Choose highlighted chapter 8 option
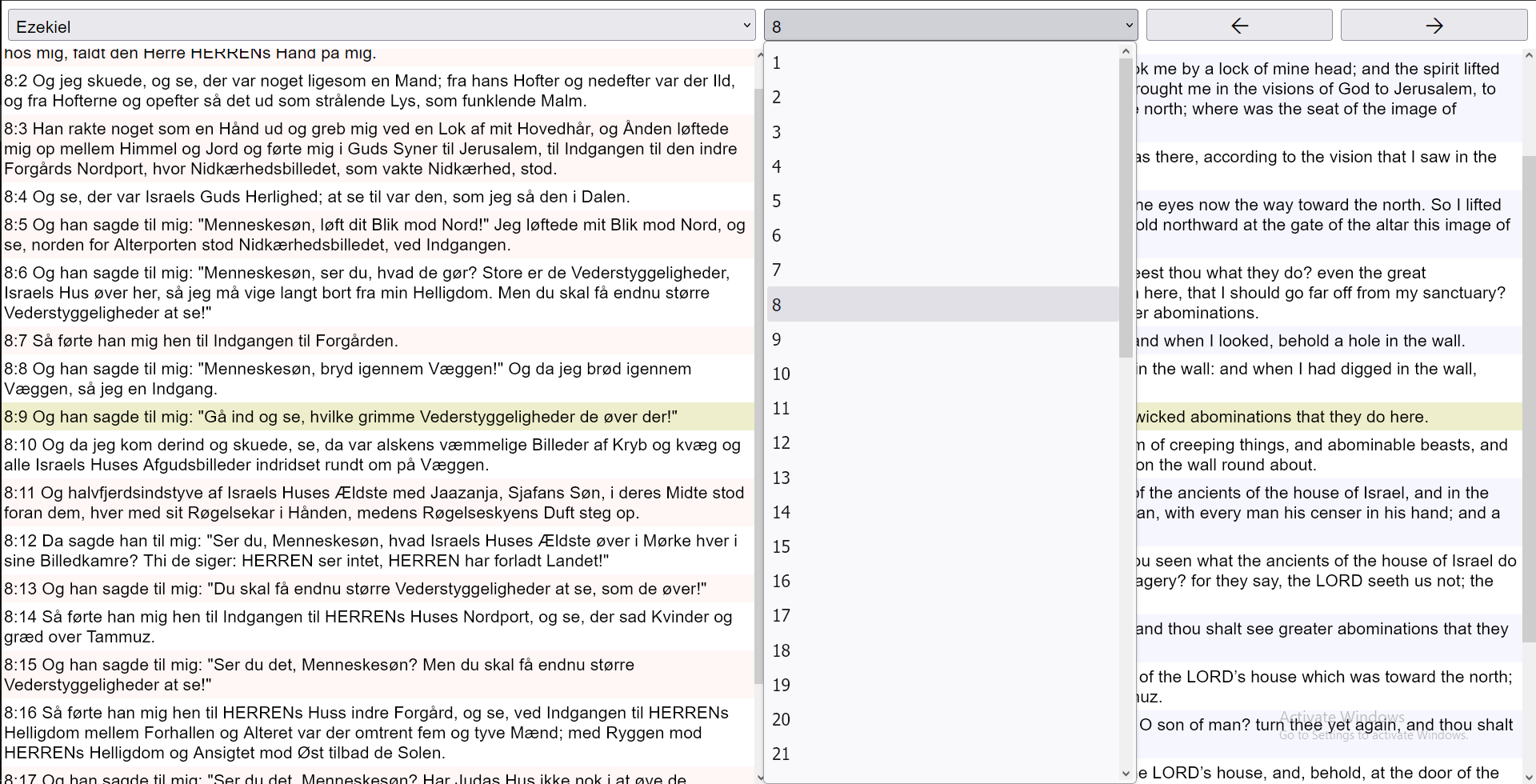 (942, 305)
